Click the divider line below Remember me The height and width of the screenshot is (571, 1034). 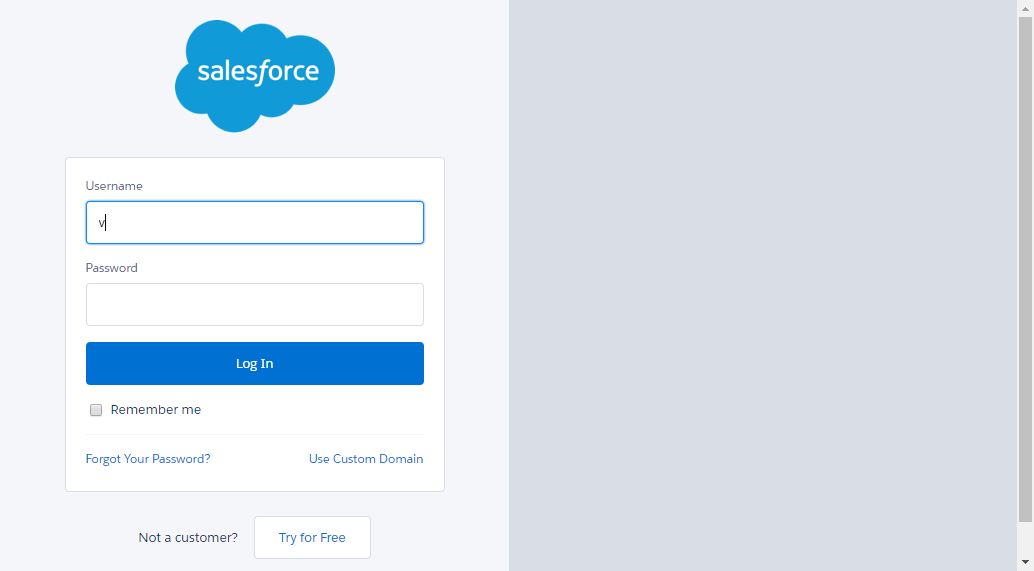(255, 435)
